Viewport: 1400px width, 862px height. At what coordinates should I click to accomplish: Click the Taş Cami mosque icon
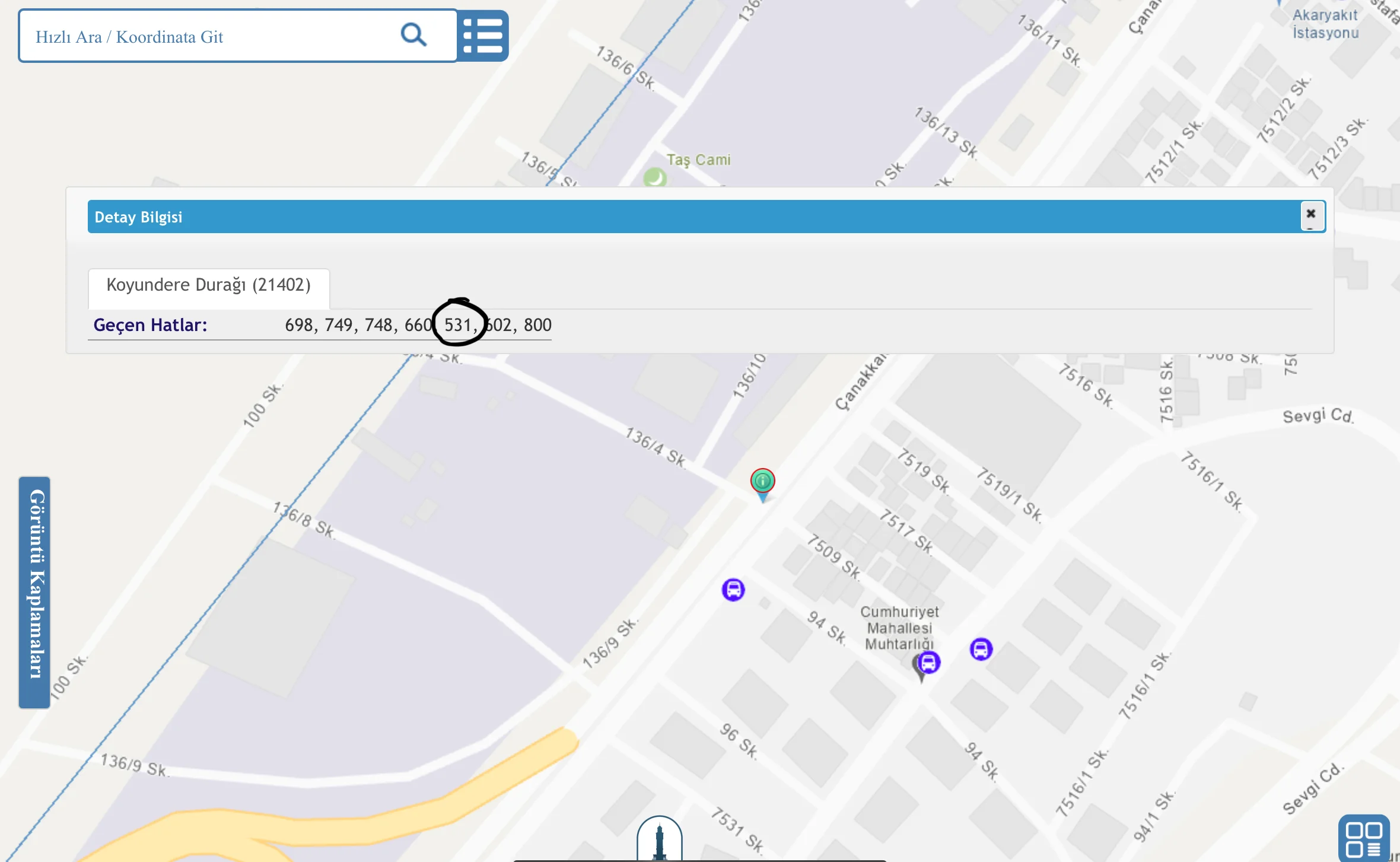tap(655, 177)
